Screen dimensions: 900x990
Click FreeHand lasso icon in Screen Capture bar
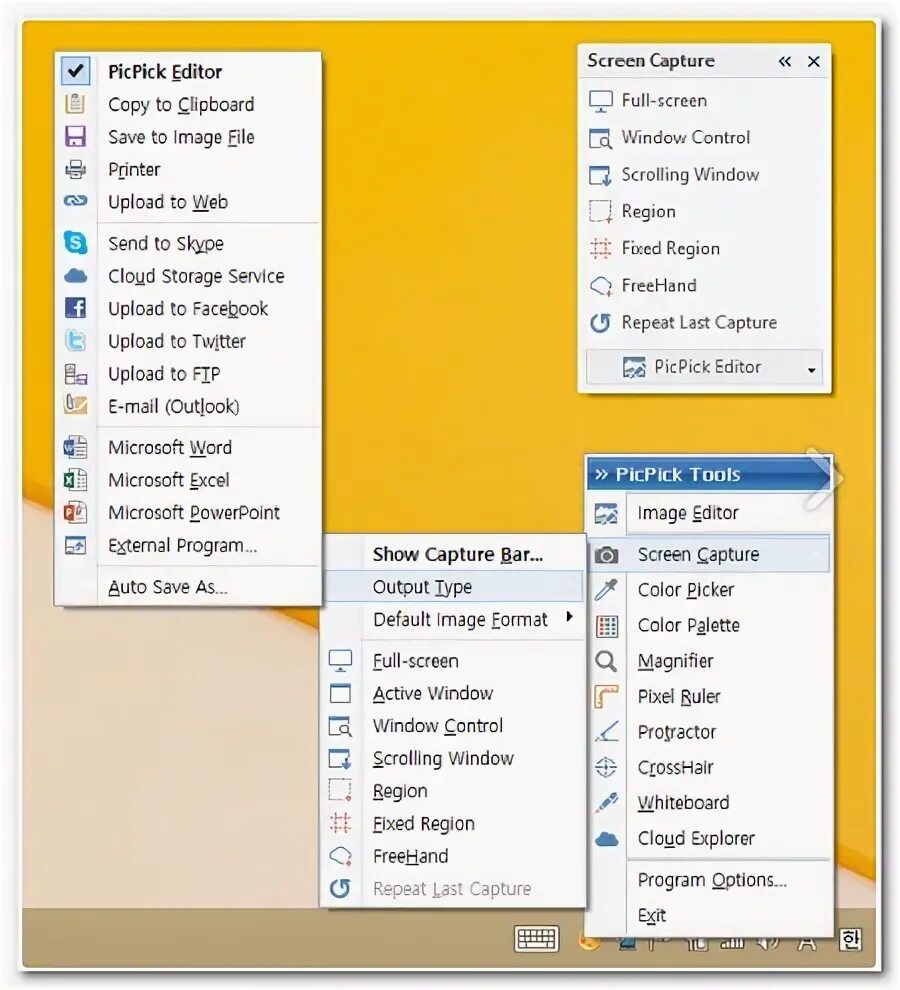(600, 286)
